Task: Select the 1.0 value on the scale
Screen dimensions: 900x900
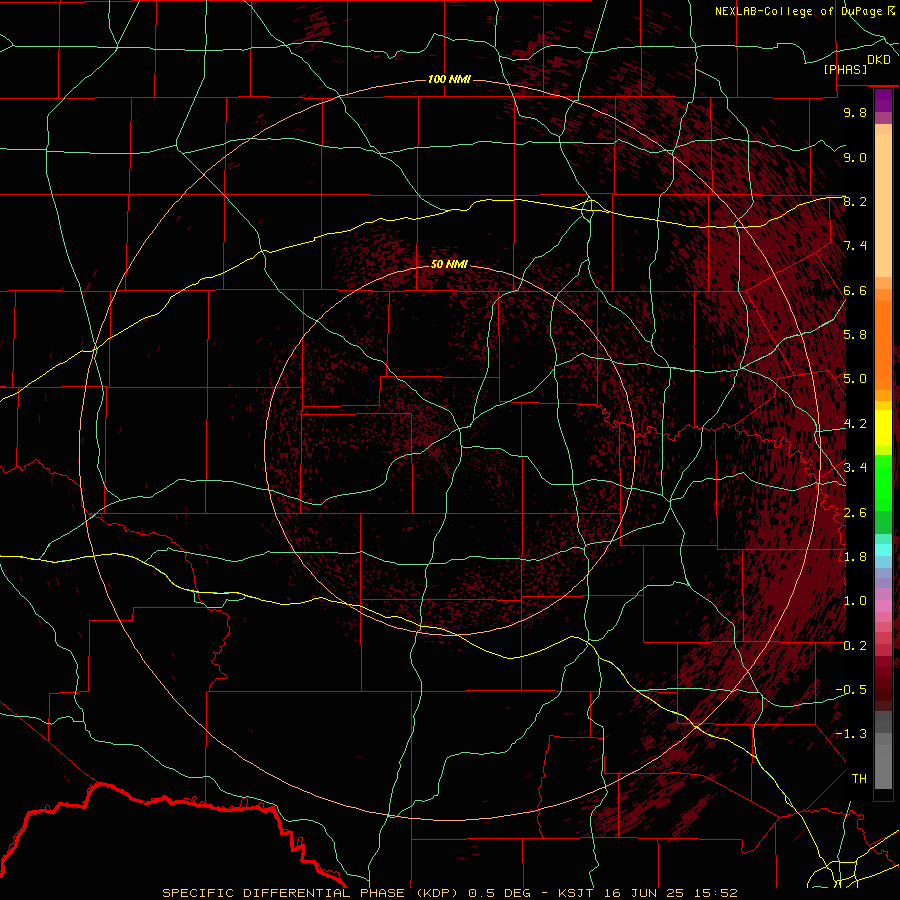Action: pyautogui.click(x=855, y=601)
